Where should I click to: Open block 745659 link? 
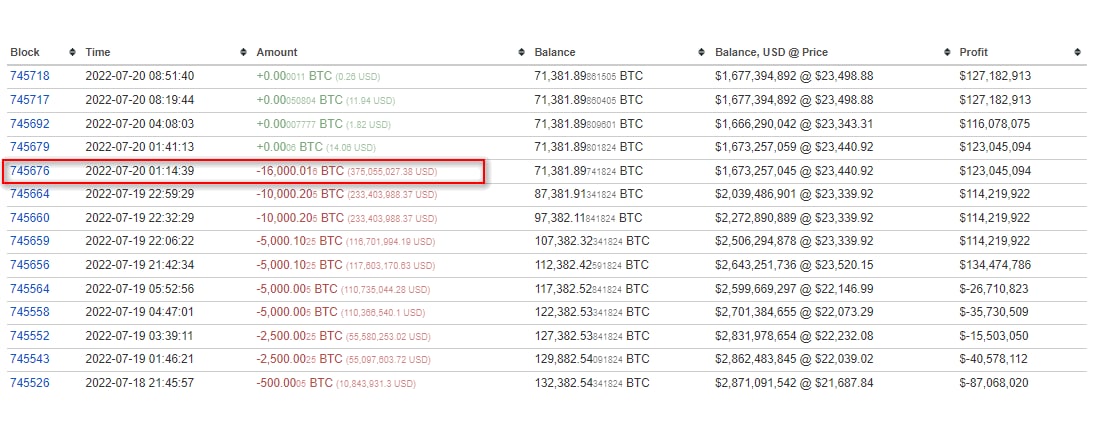tap(29, 241)
